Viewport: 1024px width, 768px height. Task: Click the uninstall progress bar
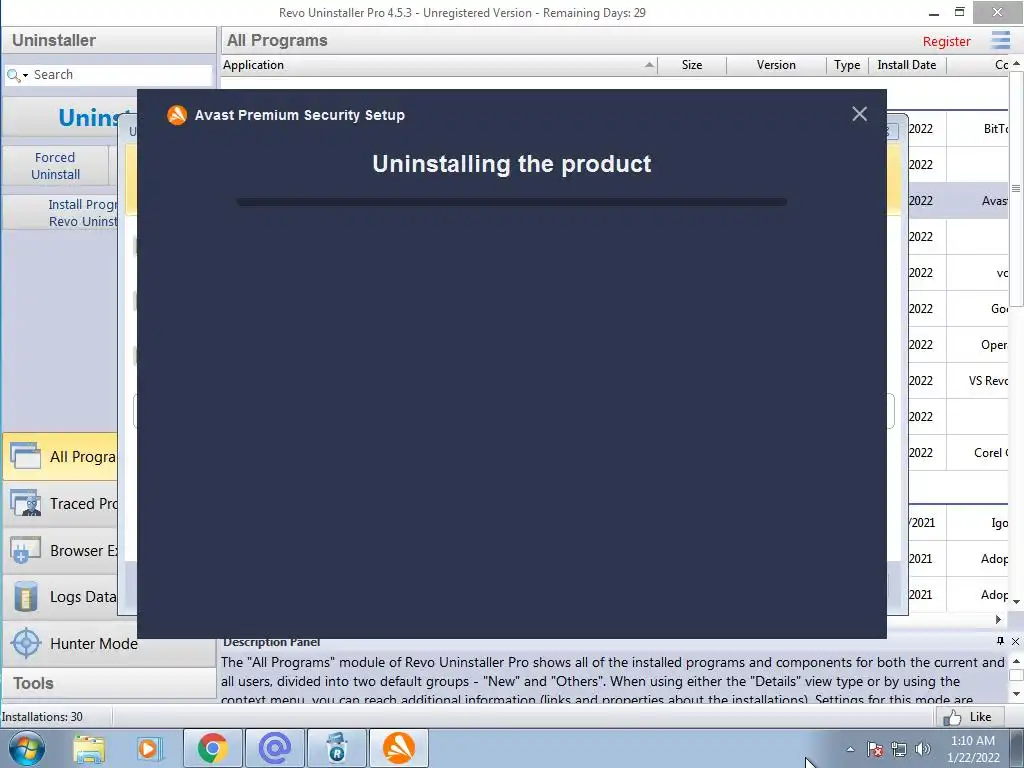[511, 202]
